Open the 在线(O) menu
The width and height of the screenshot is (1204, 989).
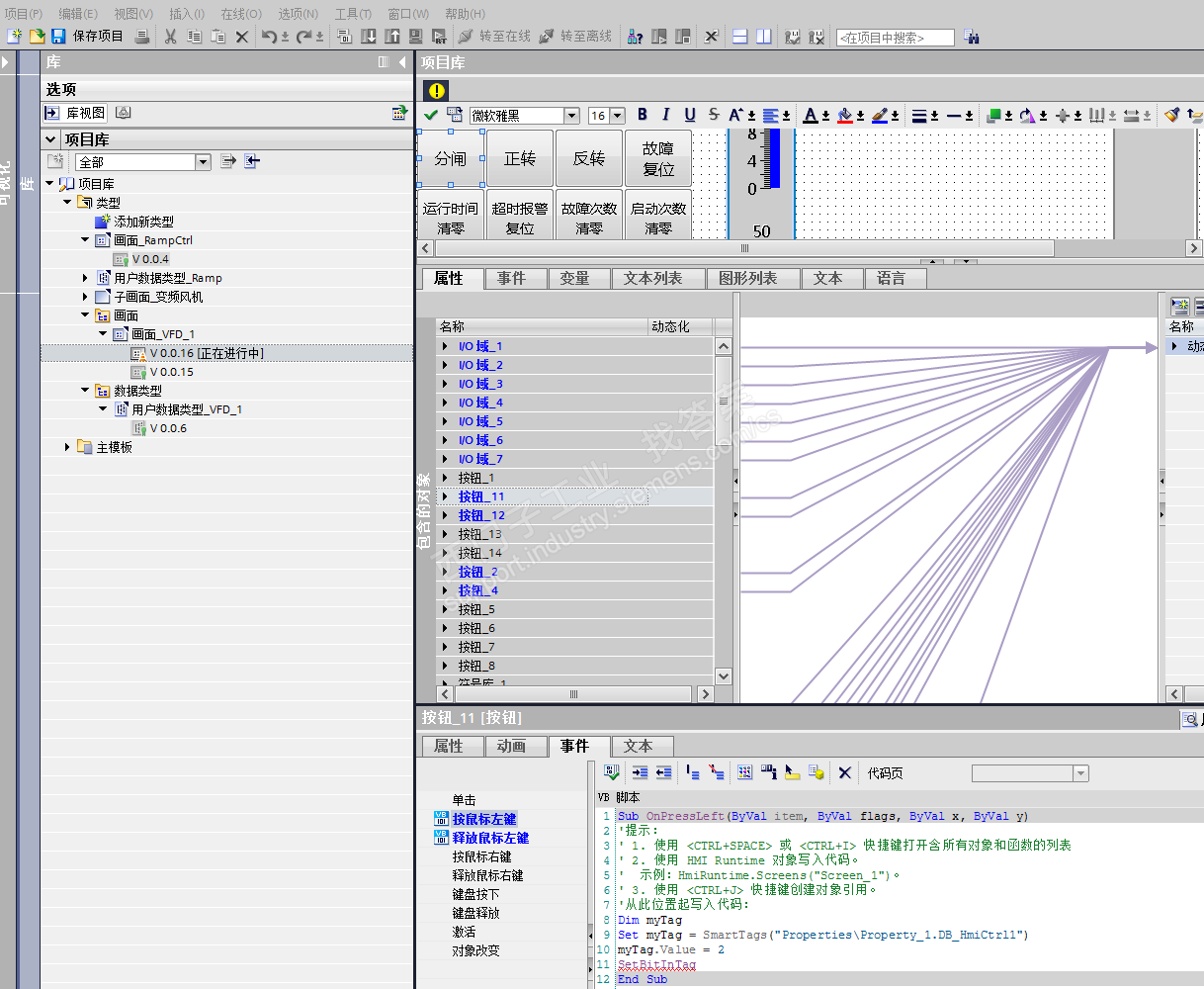coord(240,14)
